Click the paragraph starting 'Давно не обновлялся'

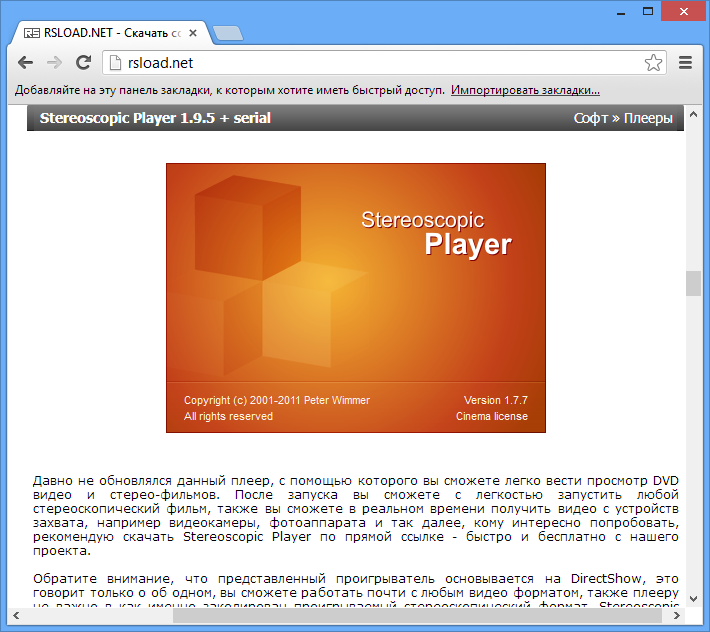click(356, 515)
